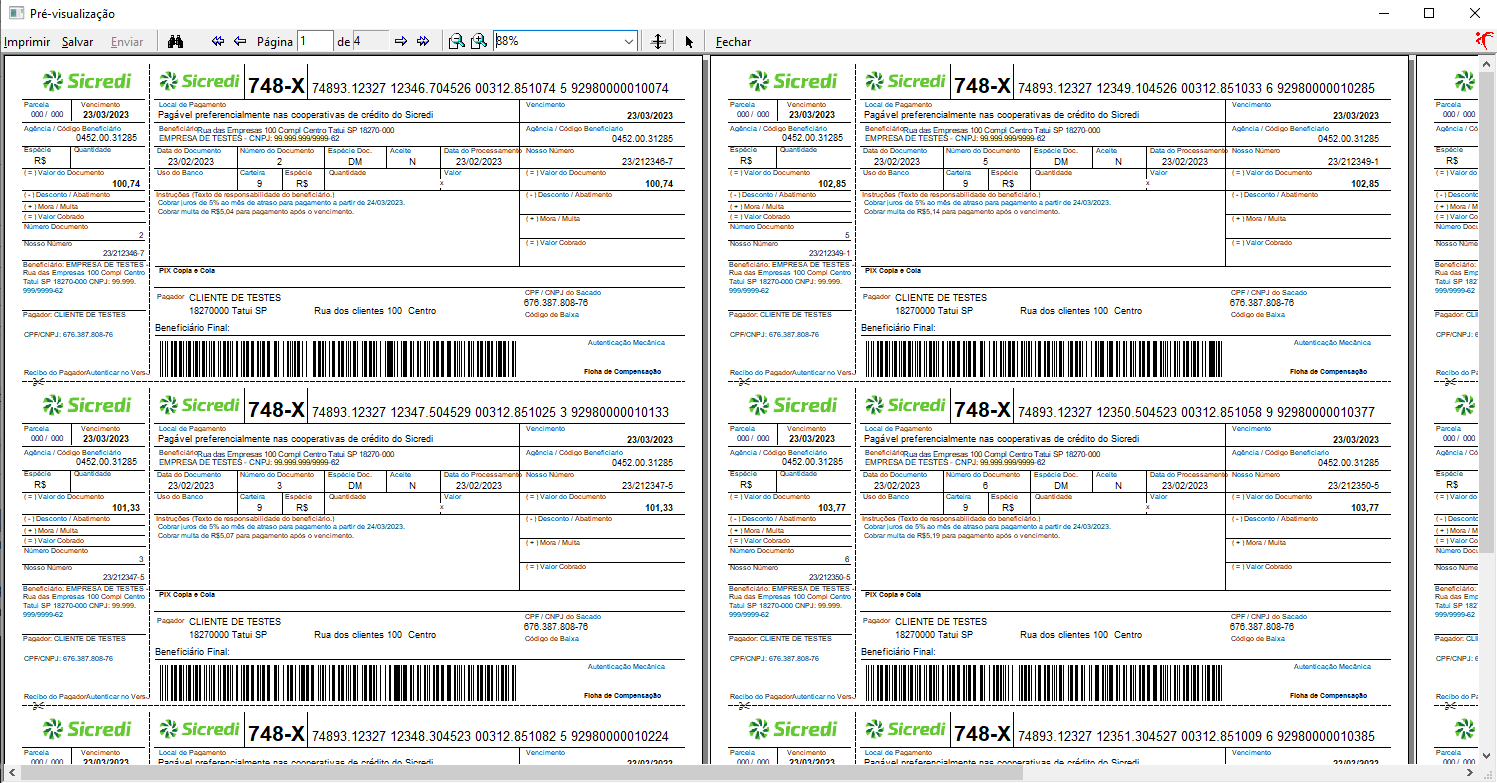Click barcode line ending 10224

[491, 737]
